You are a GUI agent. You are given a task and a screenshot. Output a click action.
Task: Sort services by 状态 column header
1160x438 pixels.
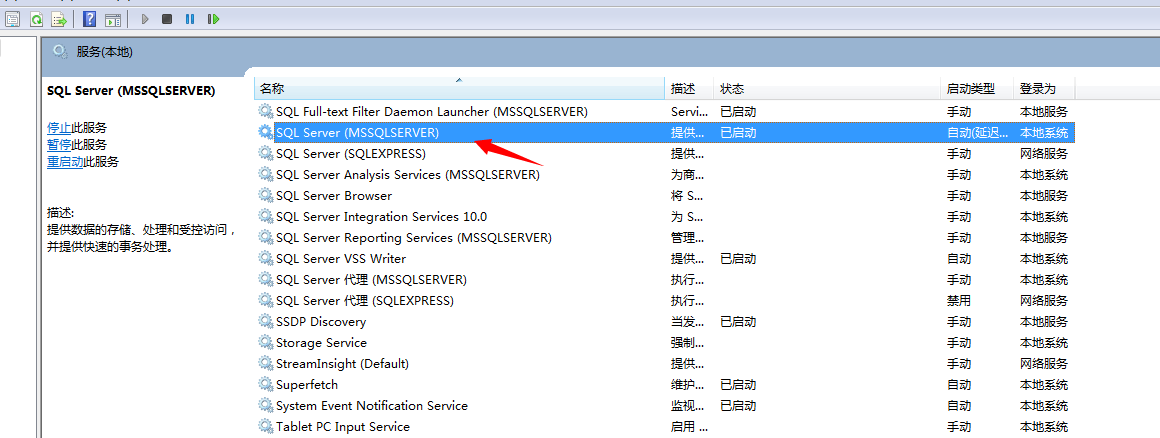(x=732, y=89)
